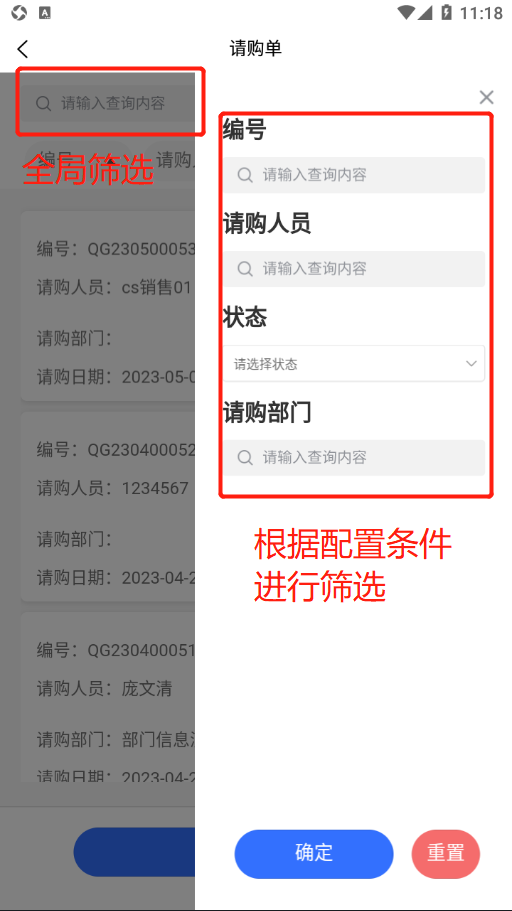Tap the battery charging status icon
The image size is (512, 911).
446,12
